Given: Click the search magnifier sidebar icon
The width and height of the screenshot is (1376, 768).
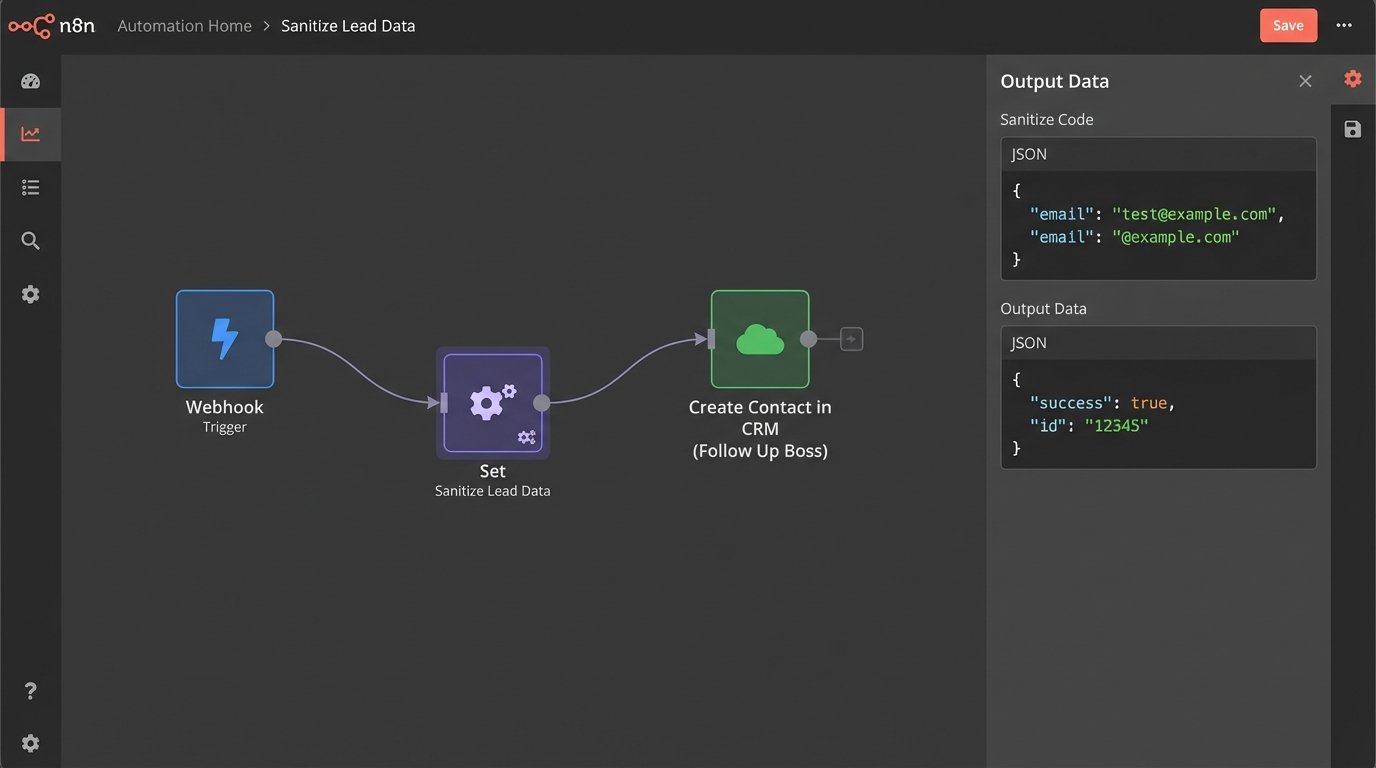Looking at the screenshot, I should [x=30, y=241].
